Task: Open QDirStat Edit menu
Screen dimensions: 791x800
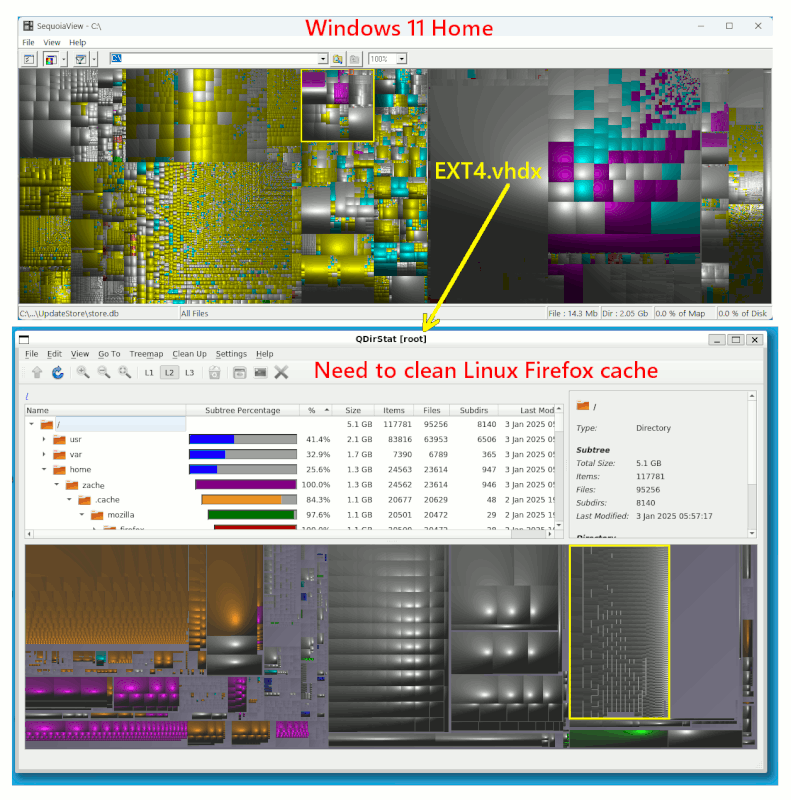Action: [54, 354]
